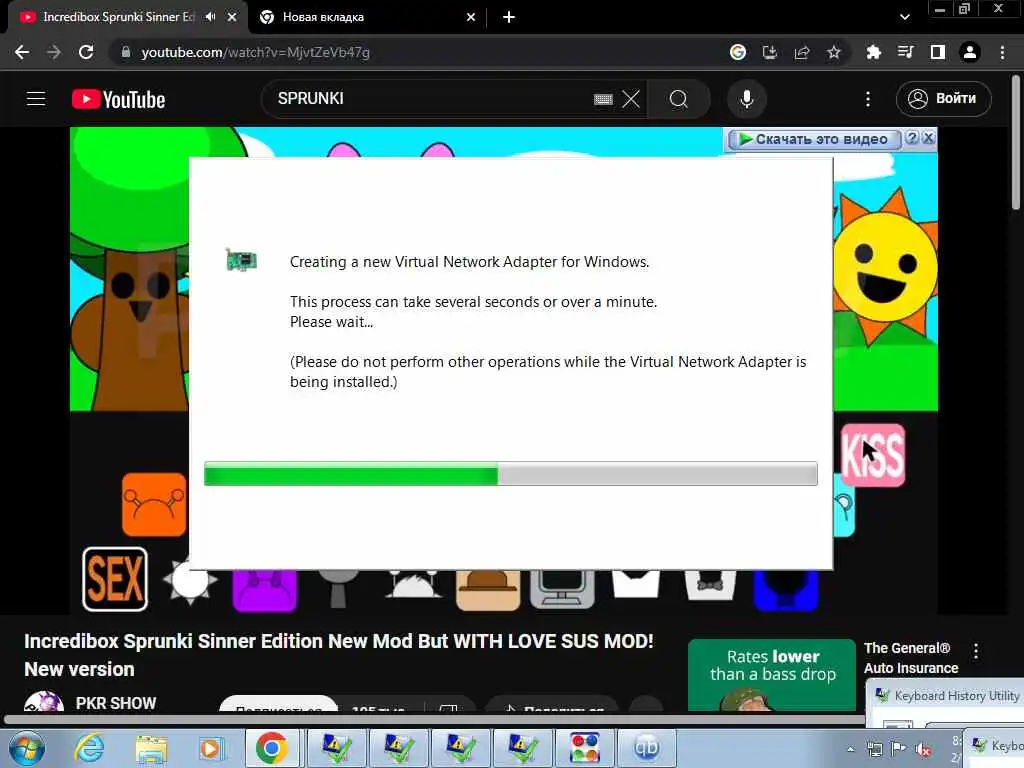Clear the SPRUNKI search query
Viewport: 1024px width, 768px height.
(631, 99)
